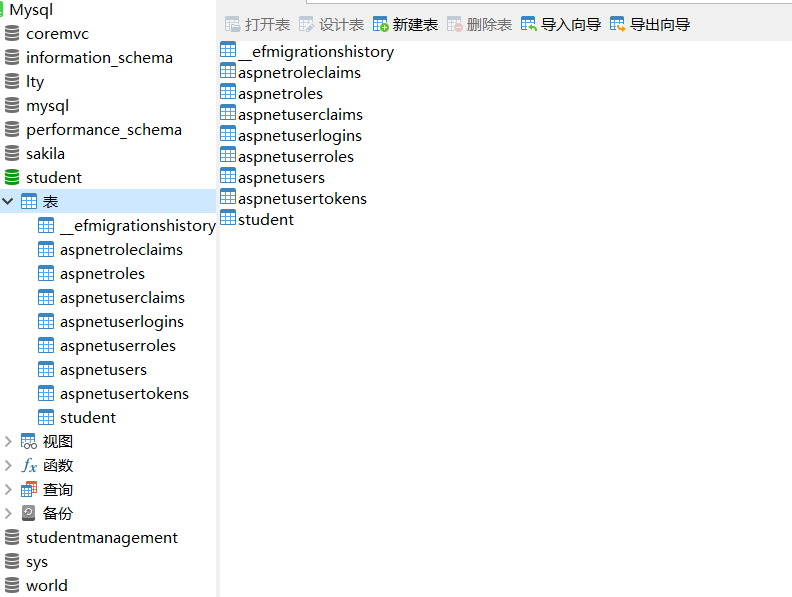Click the 新建表 new table label

pyautogui.click(x=415, y=24)
